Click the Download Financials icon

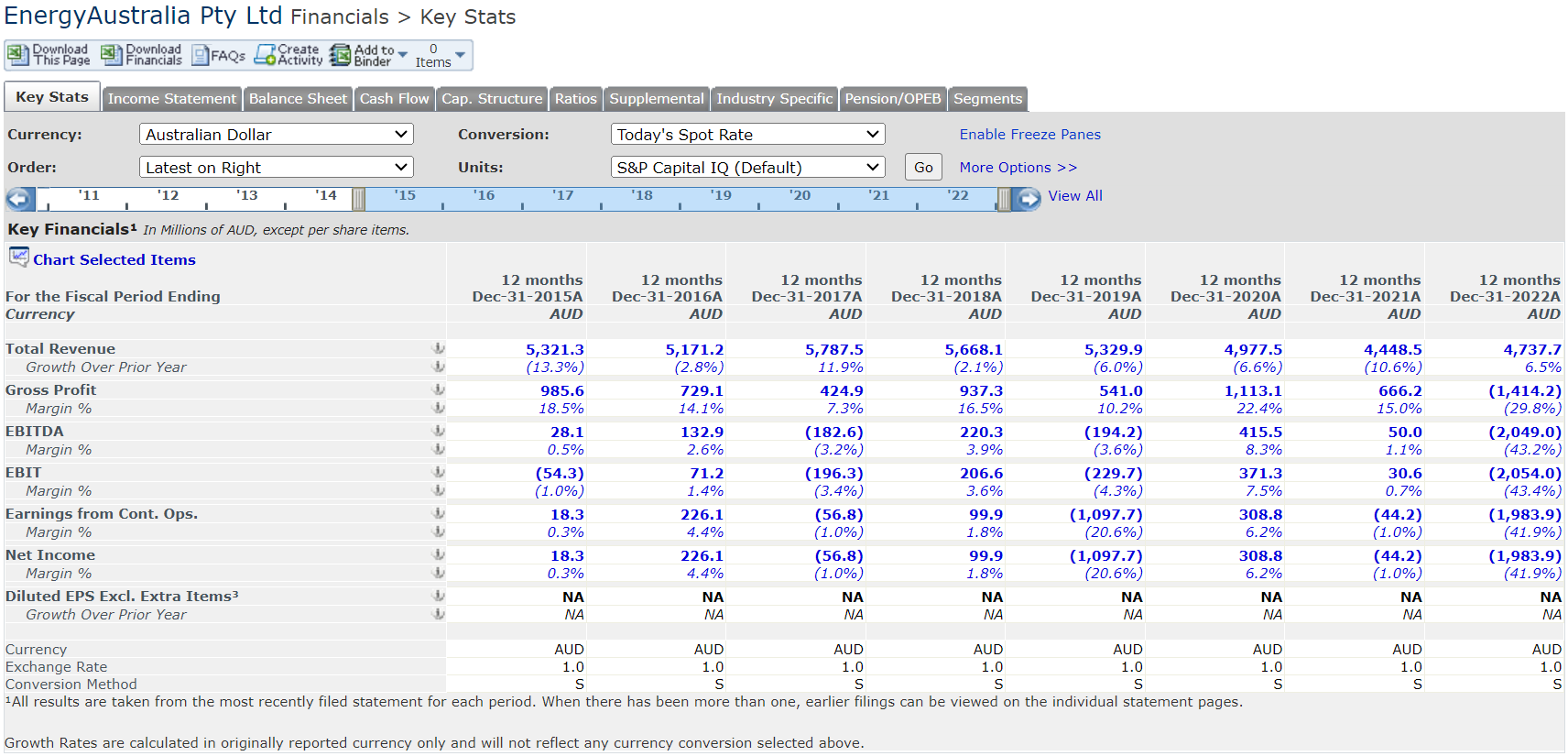(111, 56)
